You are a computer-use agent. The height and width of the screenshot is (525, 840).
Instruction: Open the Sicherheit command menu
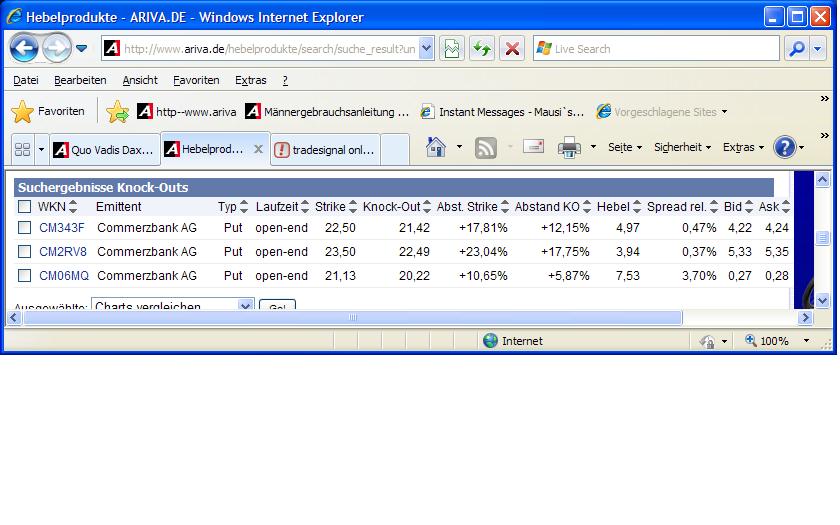tap(682, 147)
